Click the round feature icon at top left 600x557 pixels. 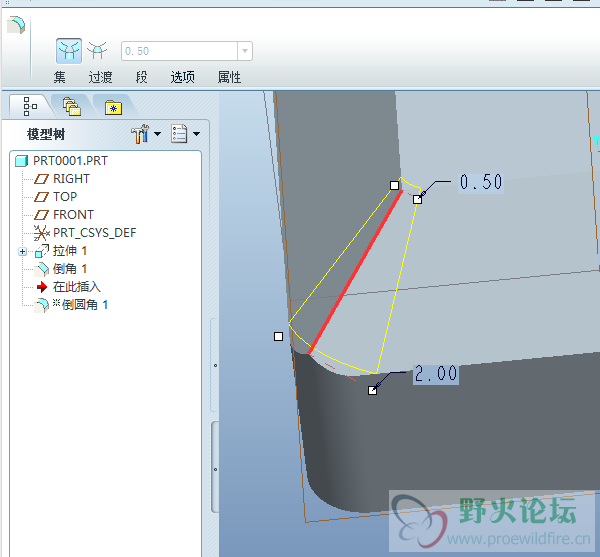[16, 25]
